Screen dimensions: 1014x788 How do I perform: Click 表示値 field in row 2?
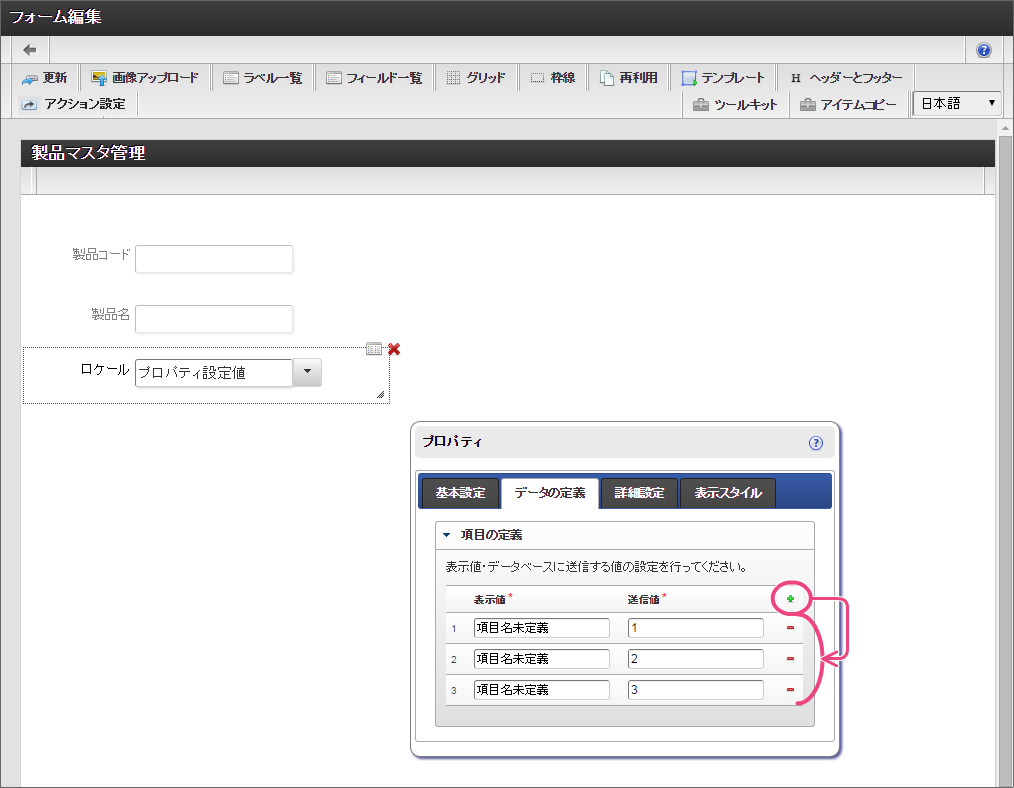tap(541, 659)
